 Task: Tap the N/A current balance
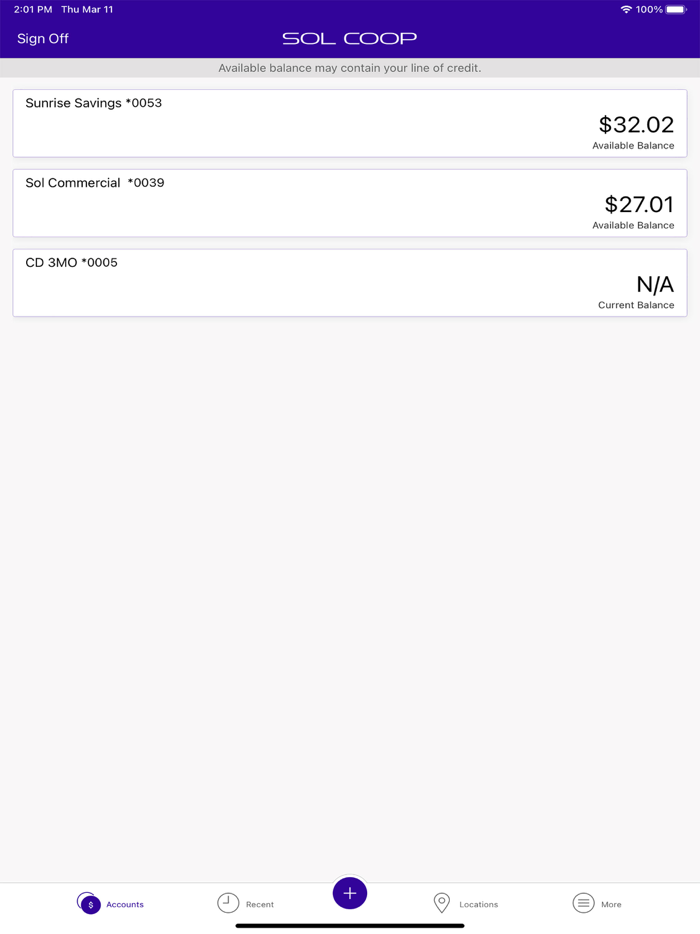(655, 285)
